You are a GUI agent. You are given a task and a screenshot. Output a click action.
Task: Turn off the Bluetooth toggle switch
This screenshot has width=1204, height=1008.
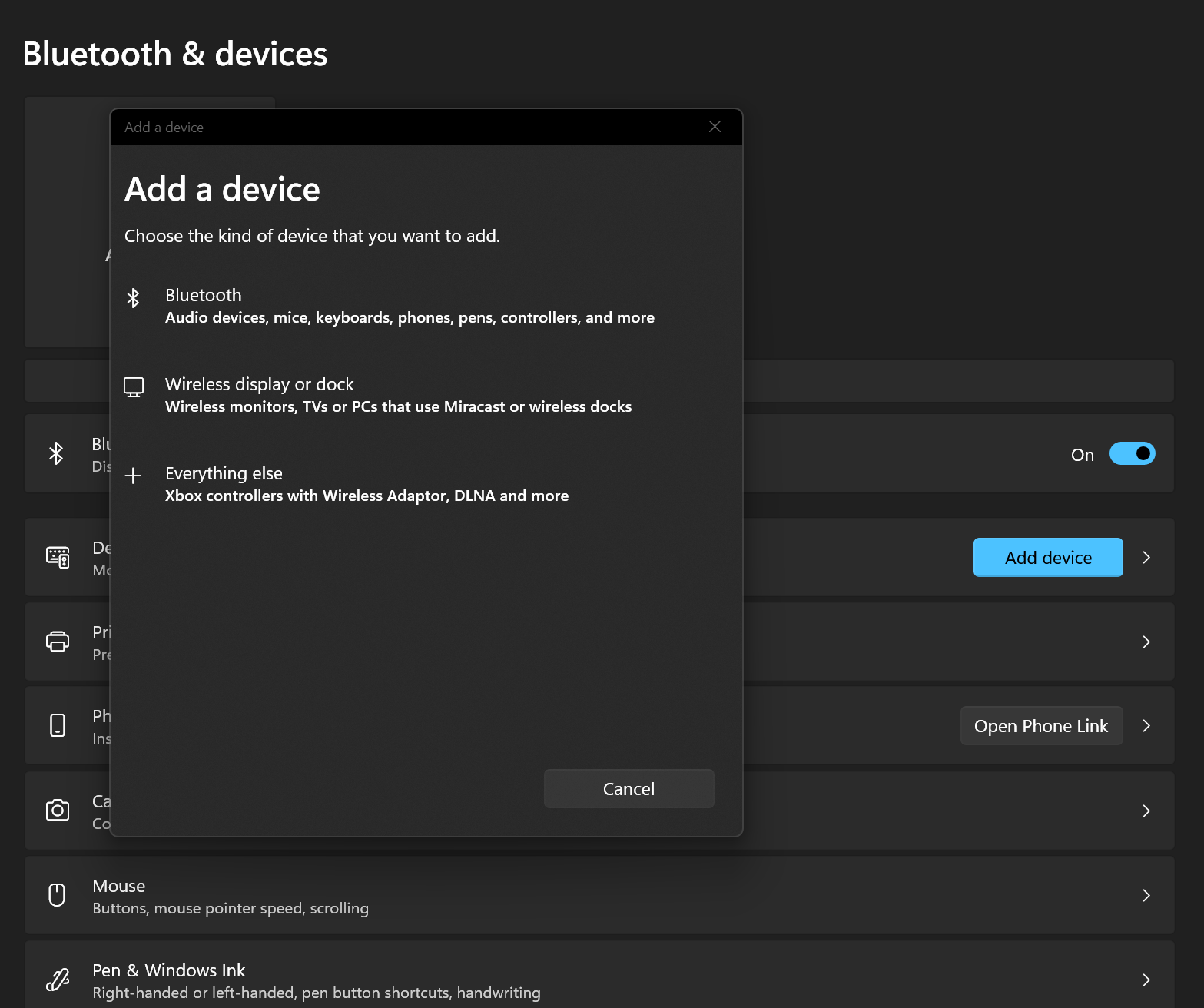tap(1132, 453)
